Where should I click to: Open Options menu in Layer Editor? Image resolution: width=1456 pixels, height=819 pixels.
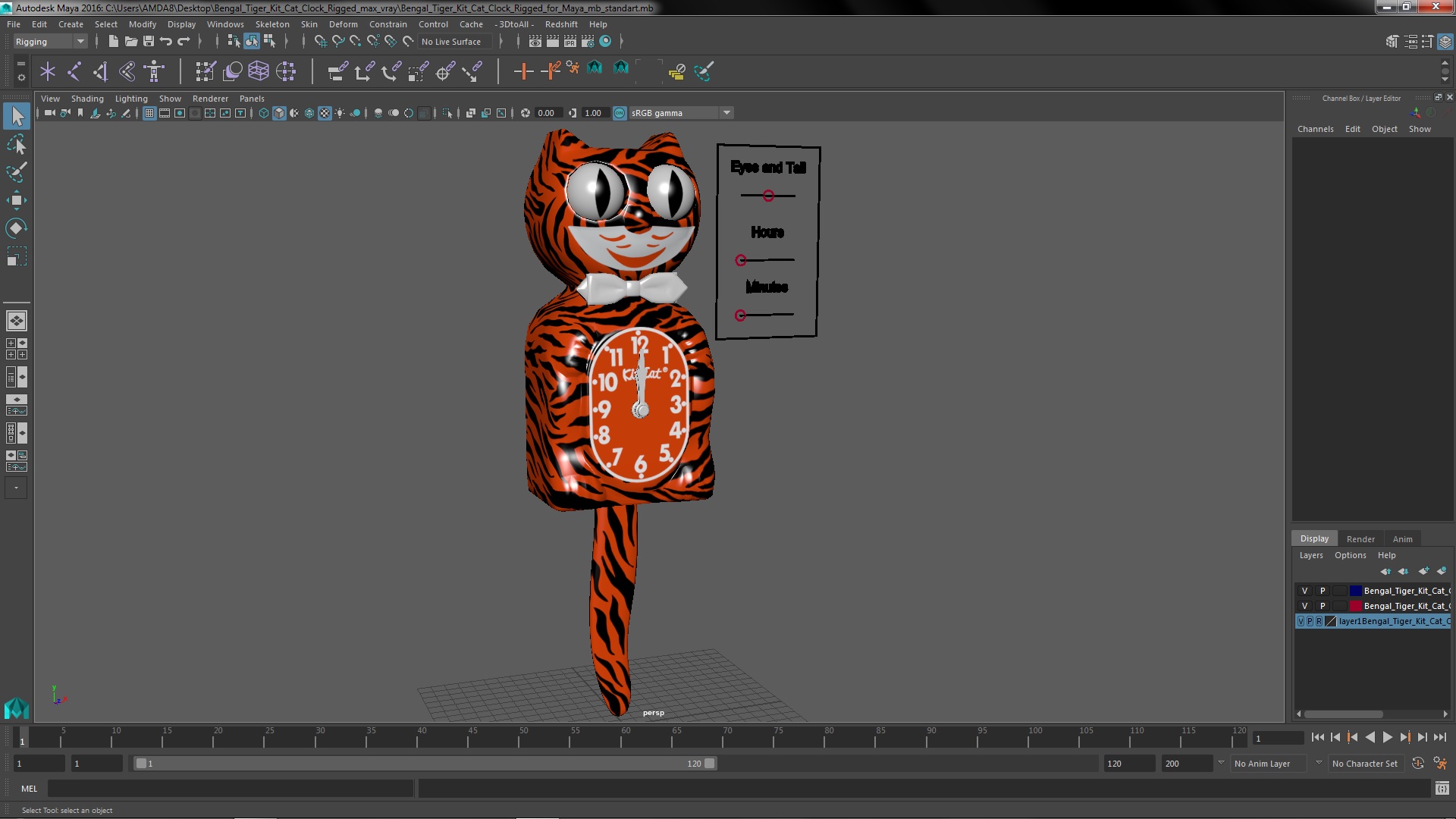1350,555
